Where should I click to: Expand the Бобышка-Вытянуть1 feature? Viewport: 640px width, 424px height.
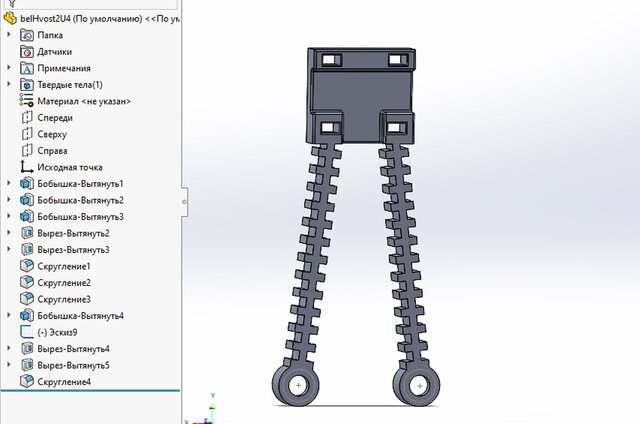pyautogui.click(x=9, y=184)
